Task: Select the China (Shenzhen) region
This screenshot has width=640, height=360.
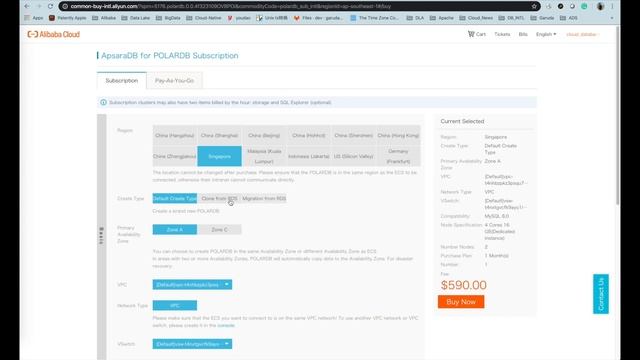Action: click(x=353, y=136)
